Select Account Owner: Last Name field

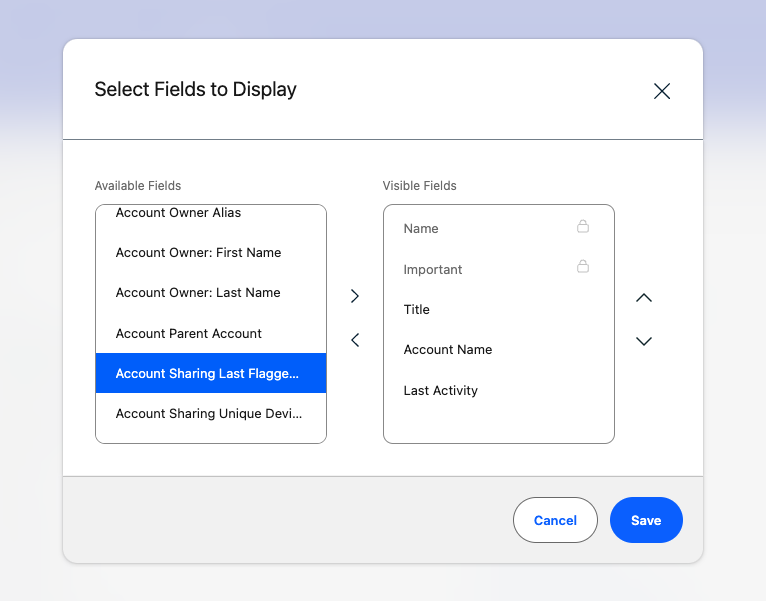211,293
